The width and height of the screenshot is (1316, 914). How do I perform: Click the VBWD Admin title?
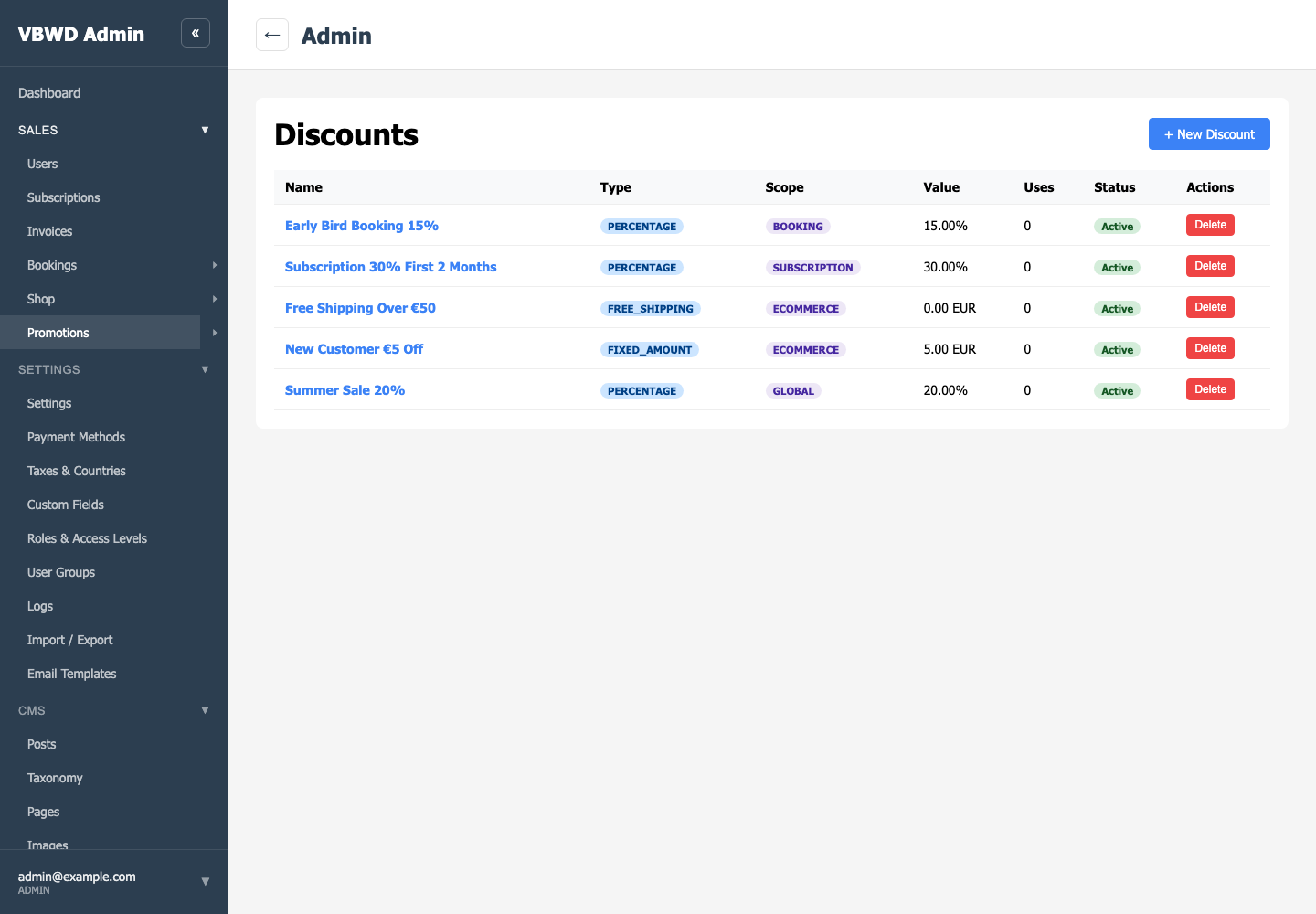coord(81,34)
